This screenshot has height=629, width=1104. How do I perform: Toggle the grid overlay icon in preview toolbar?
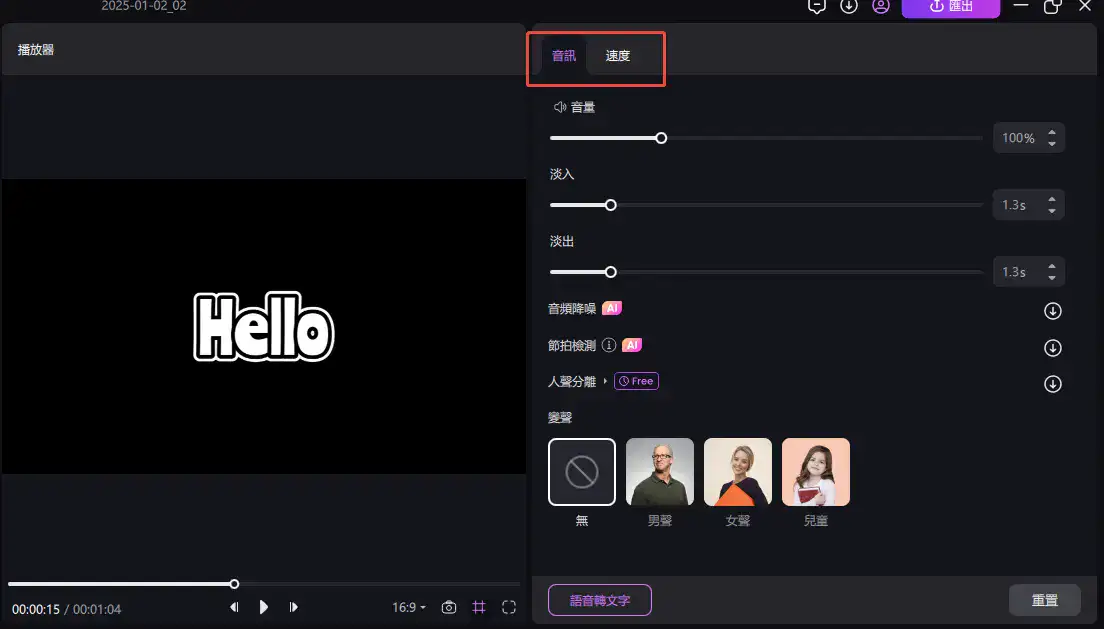pyautogui.click(x=478, y=607)
